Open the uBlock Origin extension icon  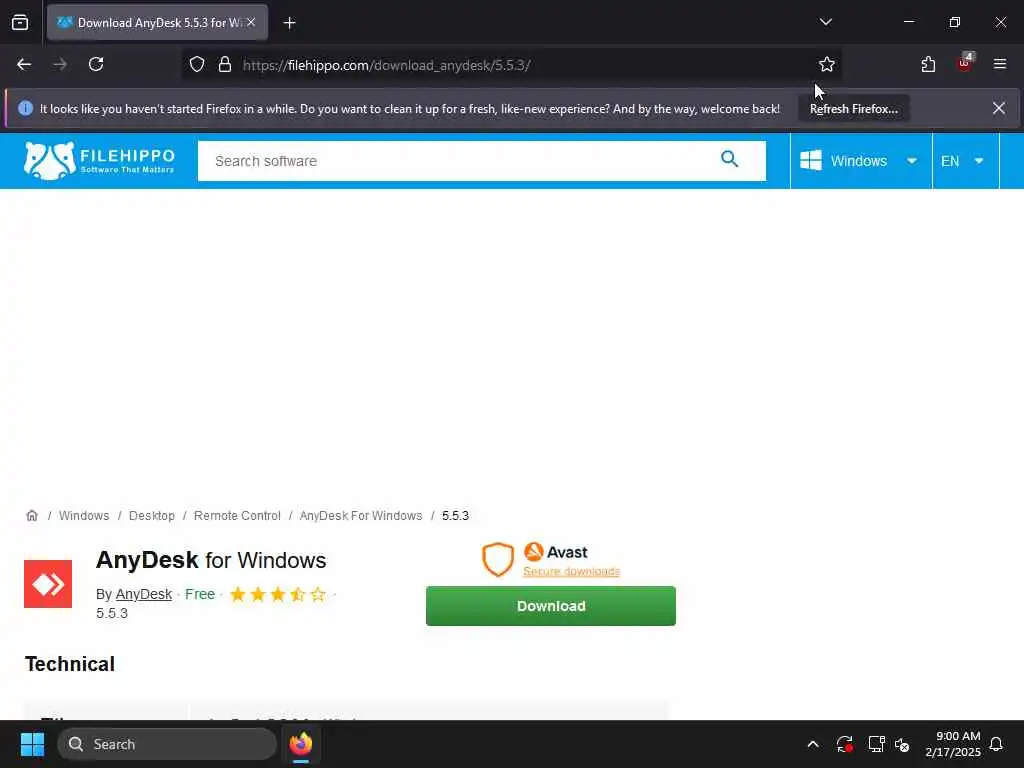pos(965,63)
